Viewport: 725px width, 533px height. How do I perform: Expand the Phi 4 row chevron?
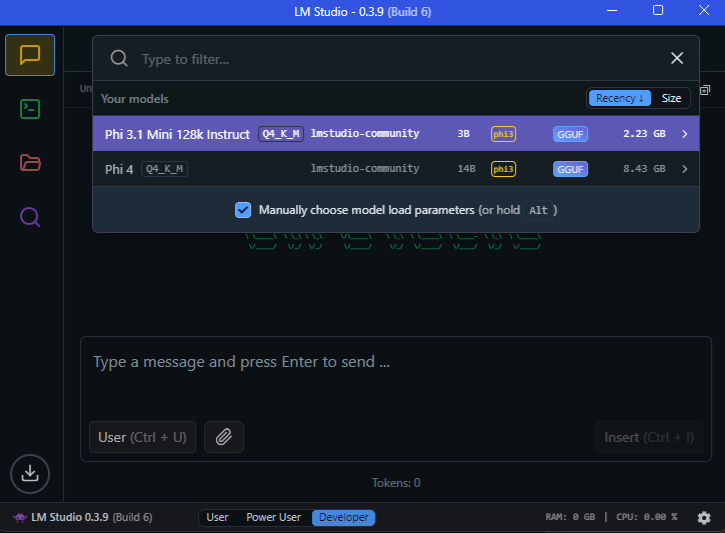pos(685,169)
